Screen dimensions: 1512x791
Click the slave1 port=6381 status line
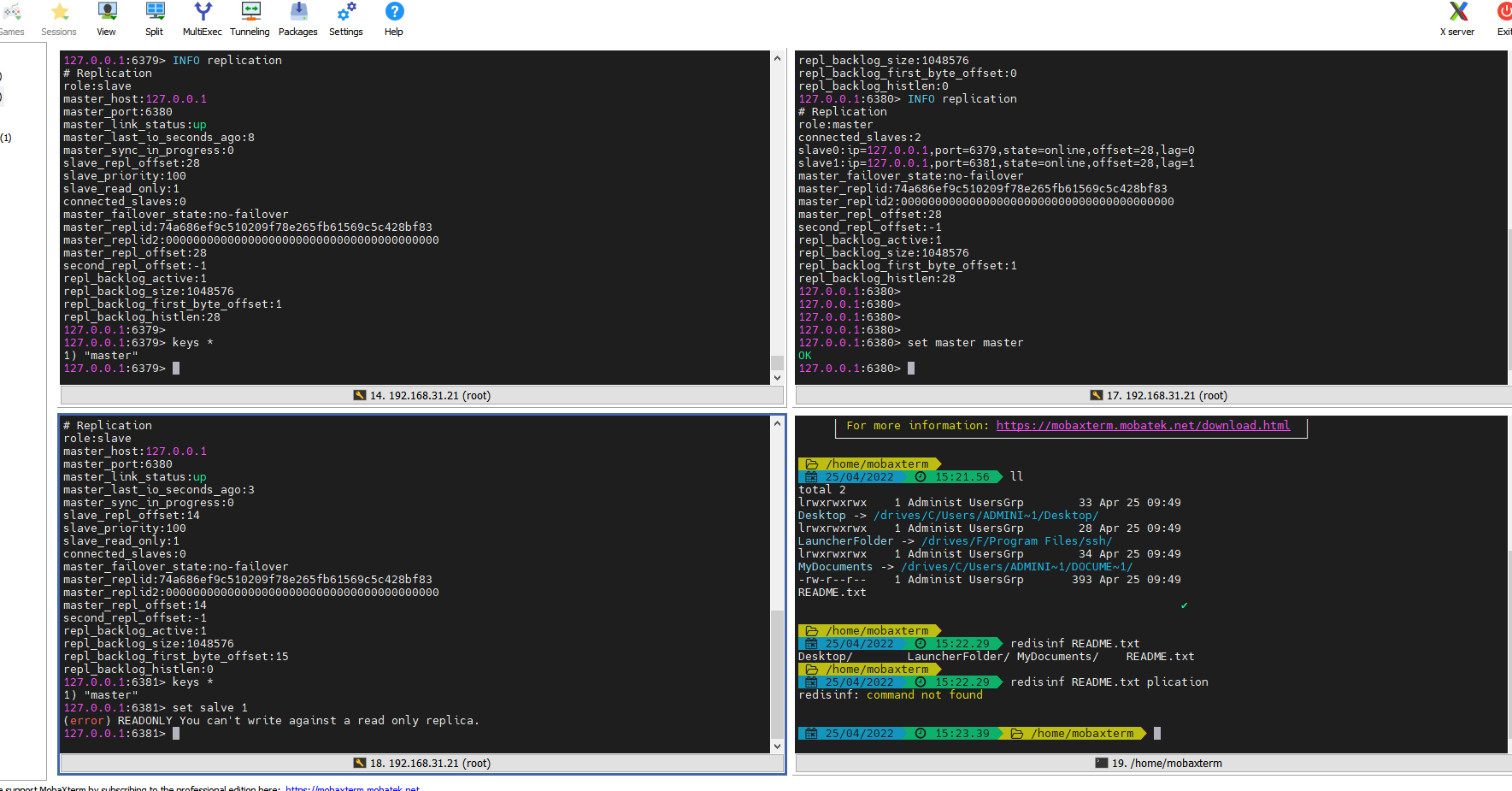click(x=997, y=163)
